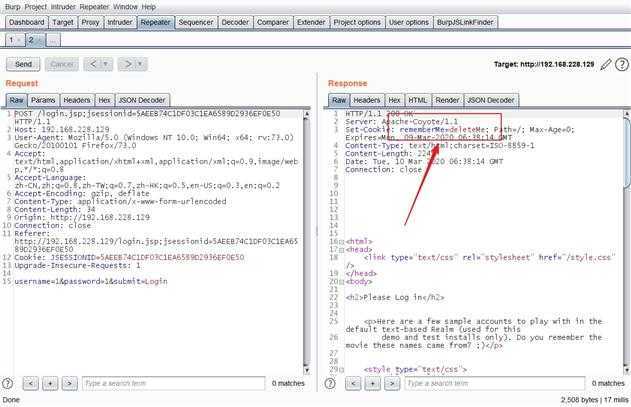Focus the request search term field
The height and width of the screenshot is (407, 631).
coord(173,383)
